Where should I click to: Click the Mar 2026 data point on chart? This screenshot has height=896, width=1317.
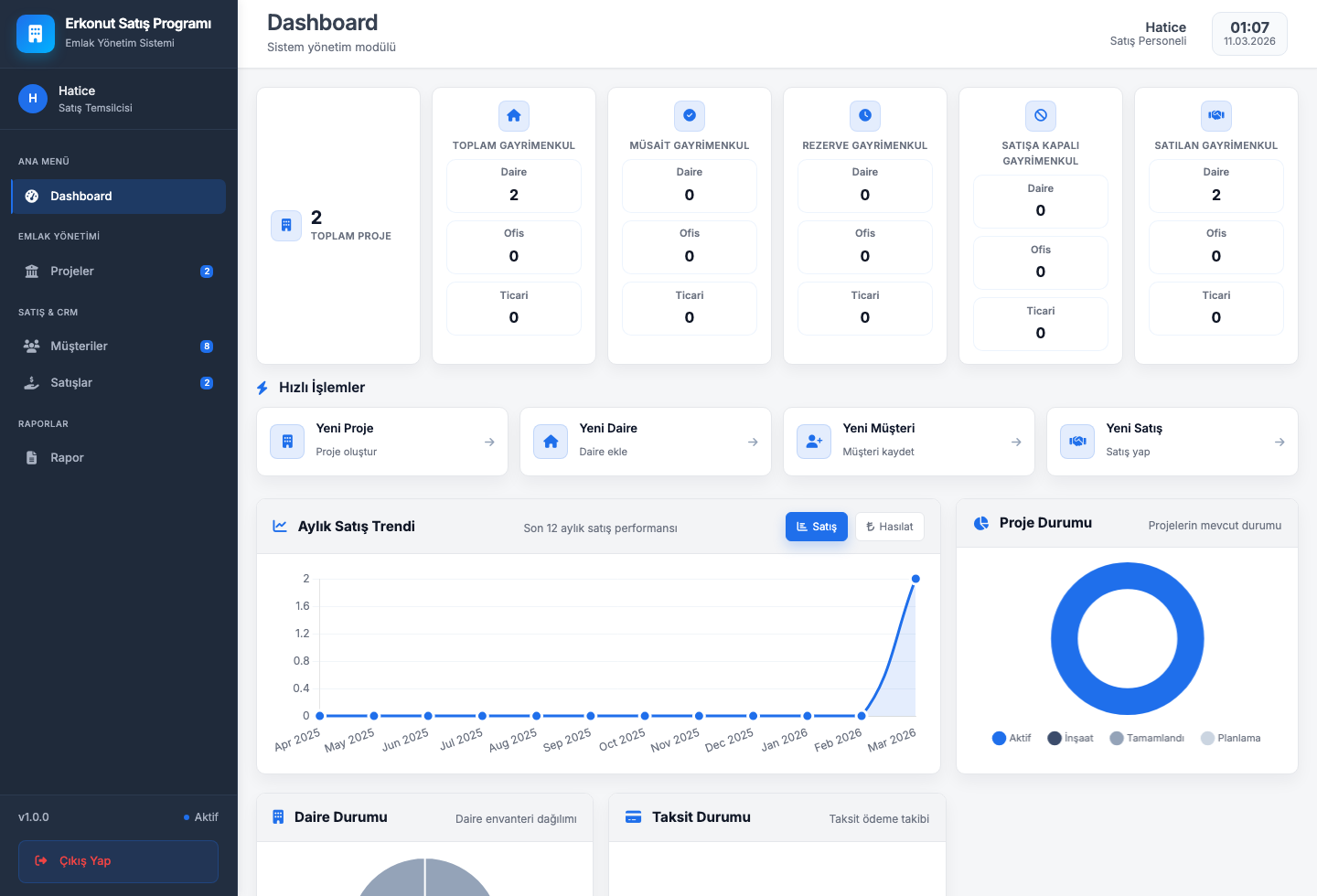(915, 579)
